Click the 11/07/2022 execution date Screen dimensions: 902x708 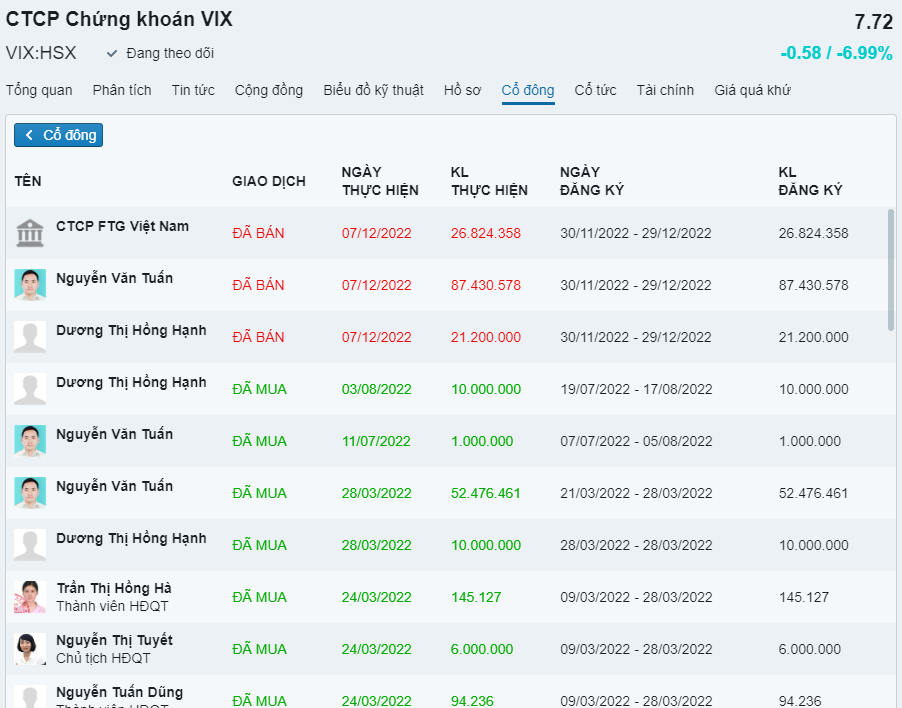pos(376,441)
